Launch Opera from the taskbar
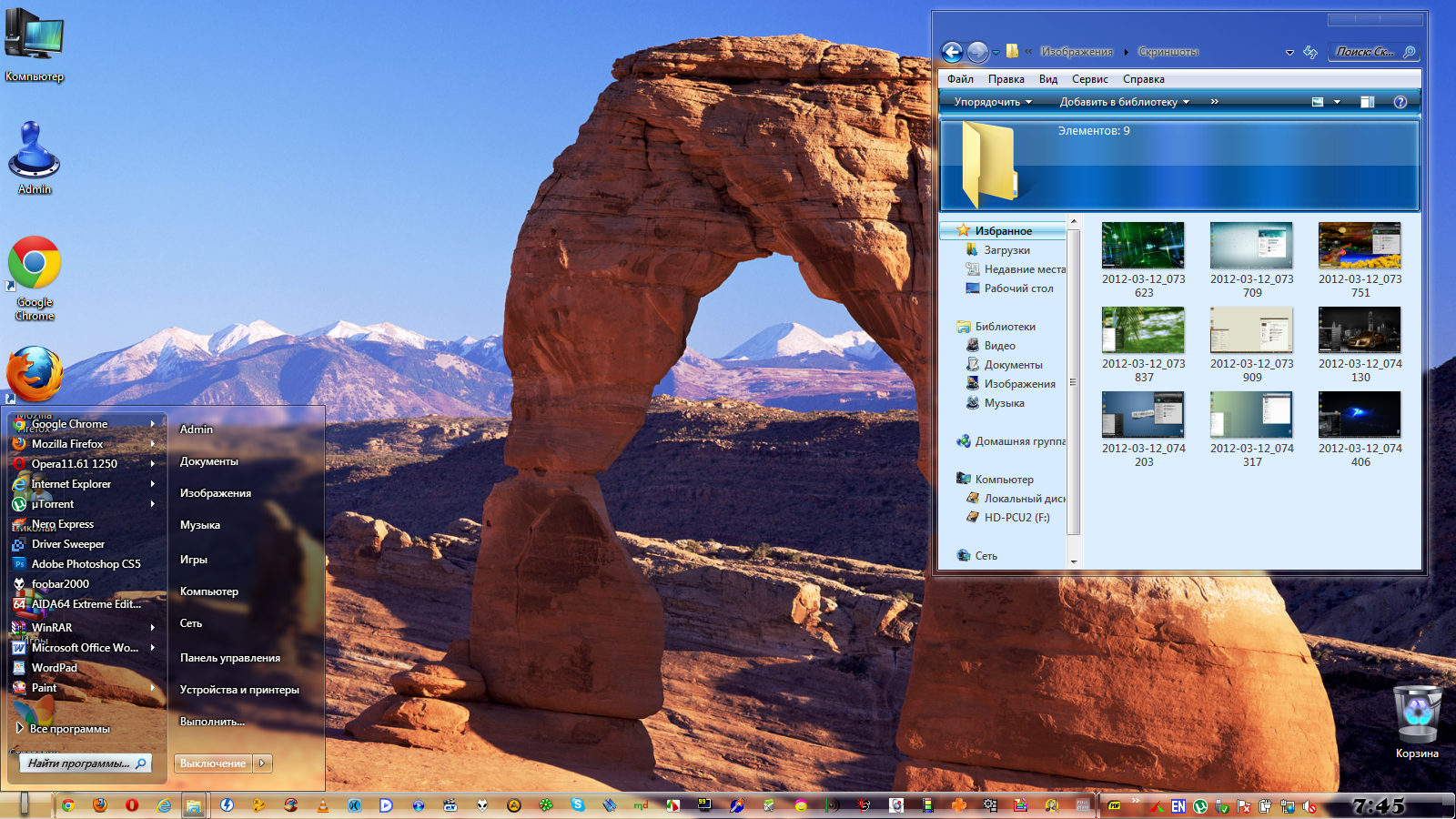 tap(132, 805)
